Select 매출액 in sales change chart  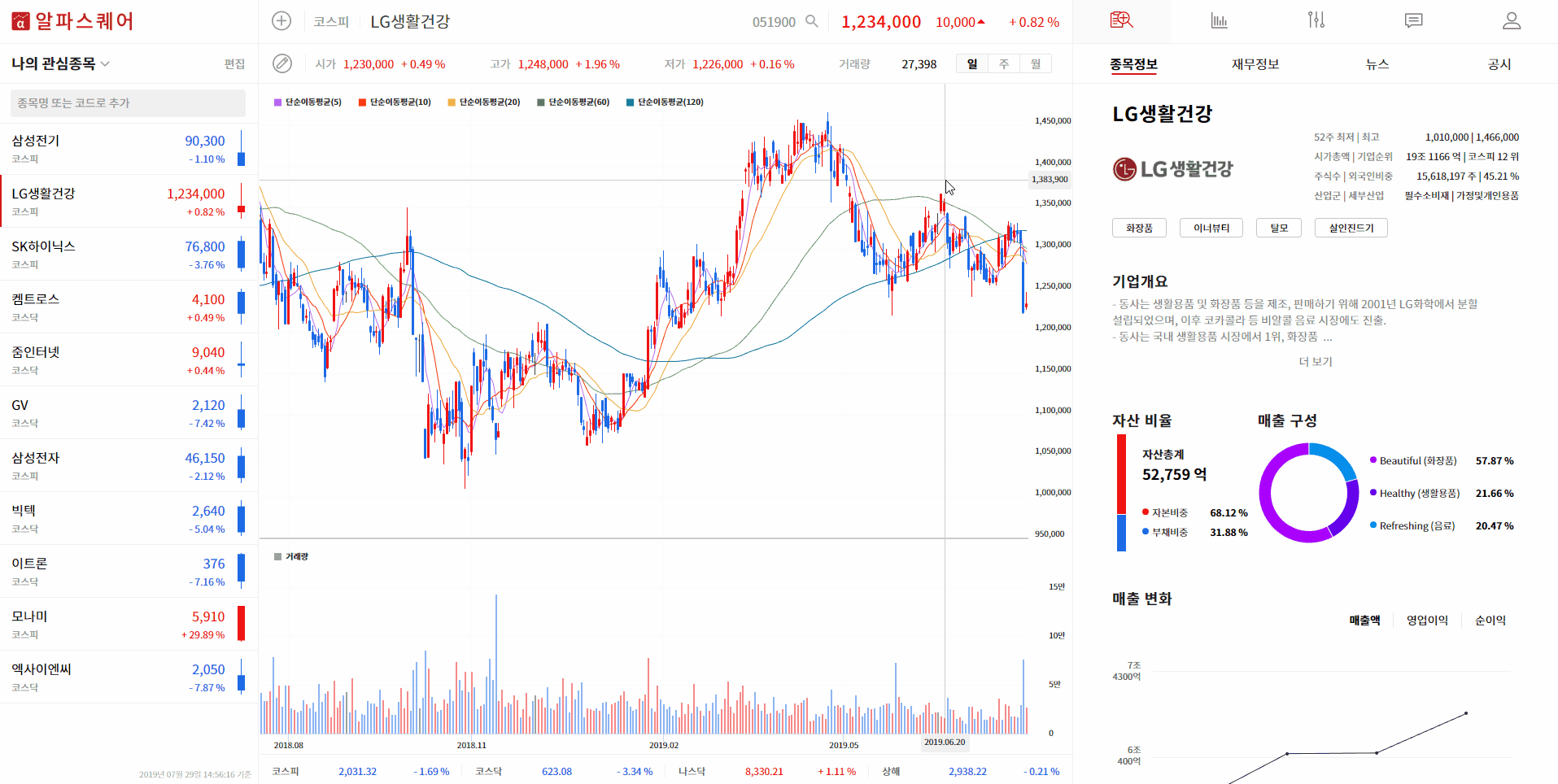1364,621
